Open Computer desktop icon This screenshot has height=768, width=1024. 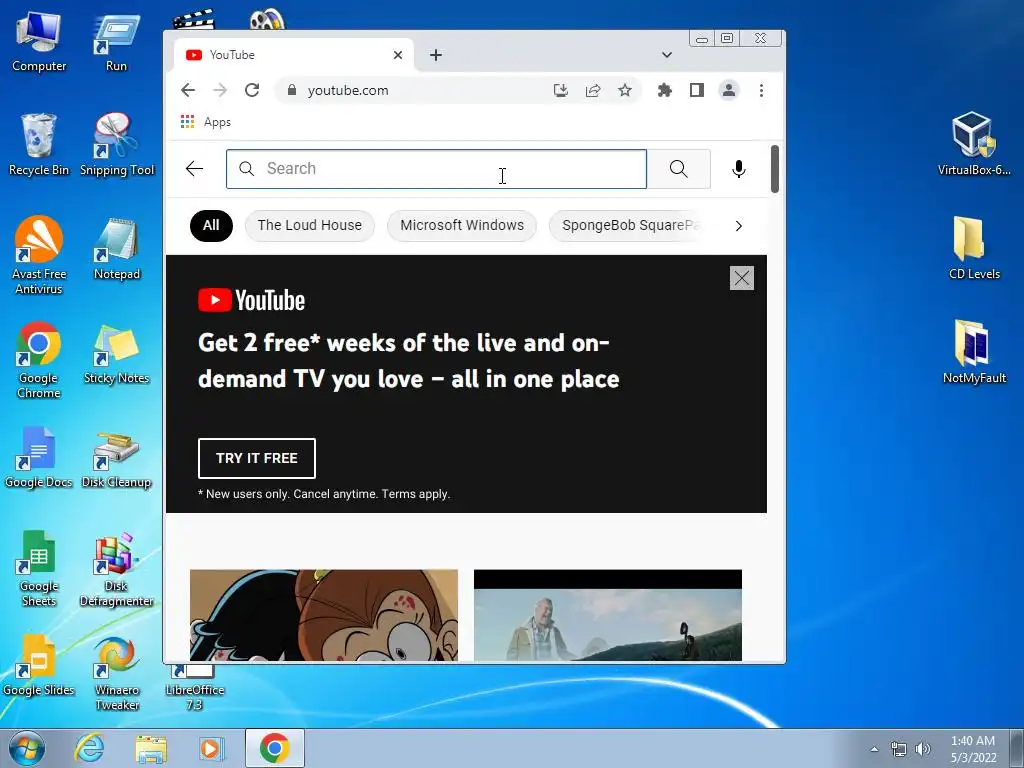[x=39, y=42]
